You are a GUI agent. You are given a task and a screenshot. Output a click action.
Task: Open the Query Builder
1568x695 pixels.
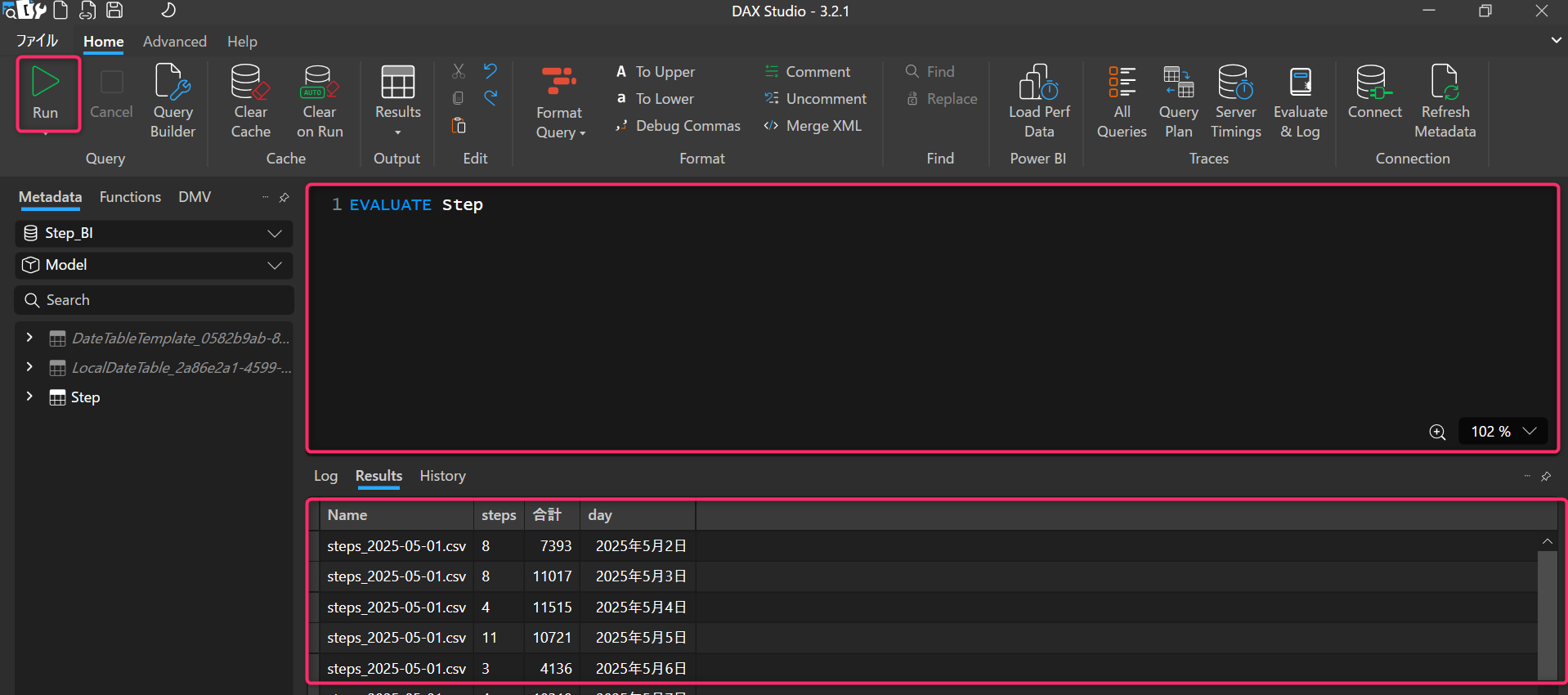click(x=172, y=101)
